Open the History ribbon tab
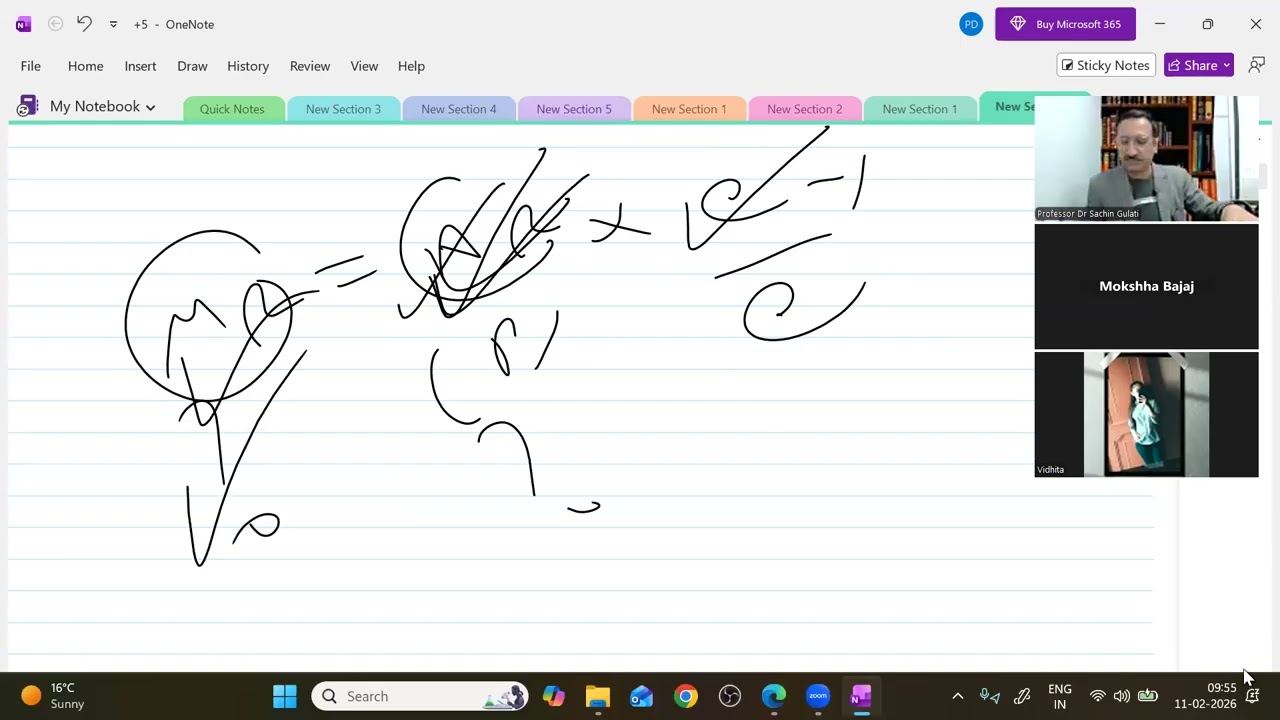 click(x=248, y=66)
